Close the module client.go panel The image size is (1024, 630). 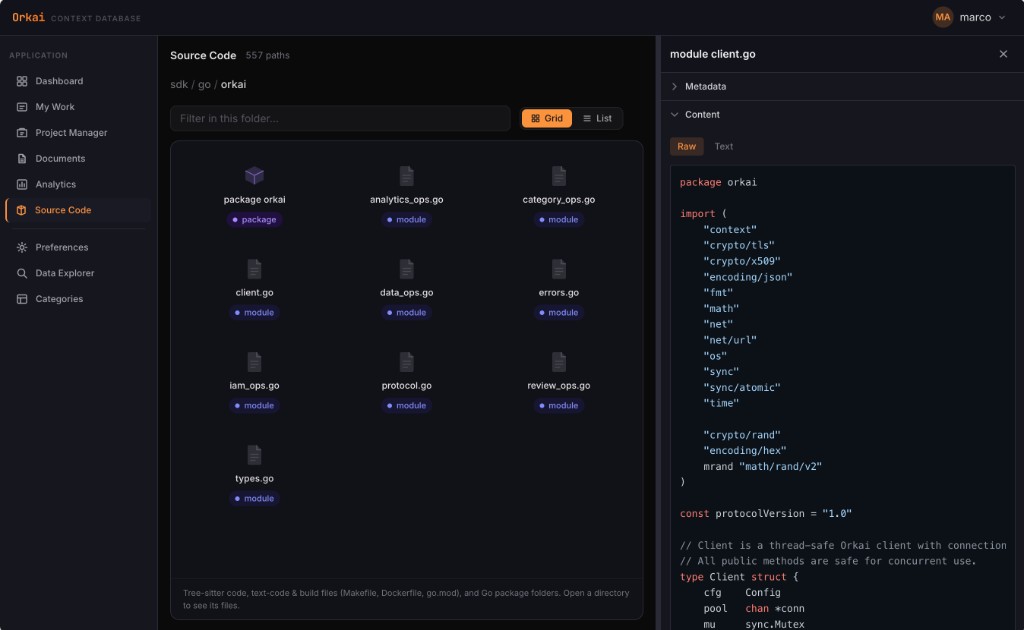[1003, 54]
